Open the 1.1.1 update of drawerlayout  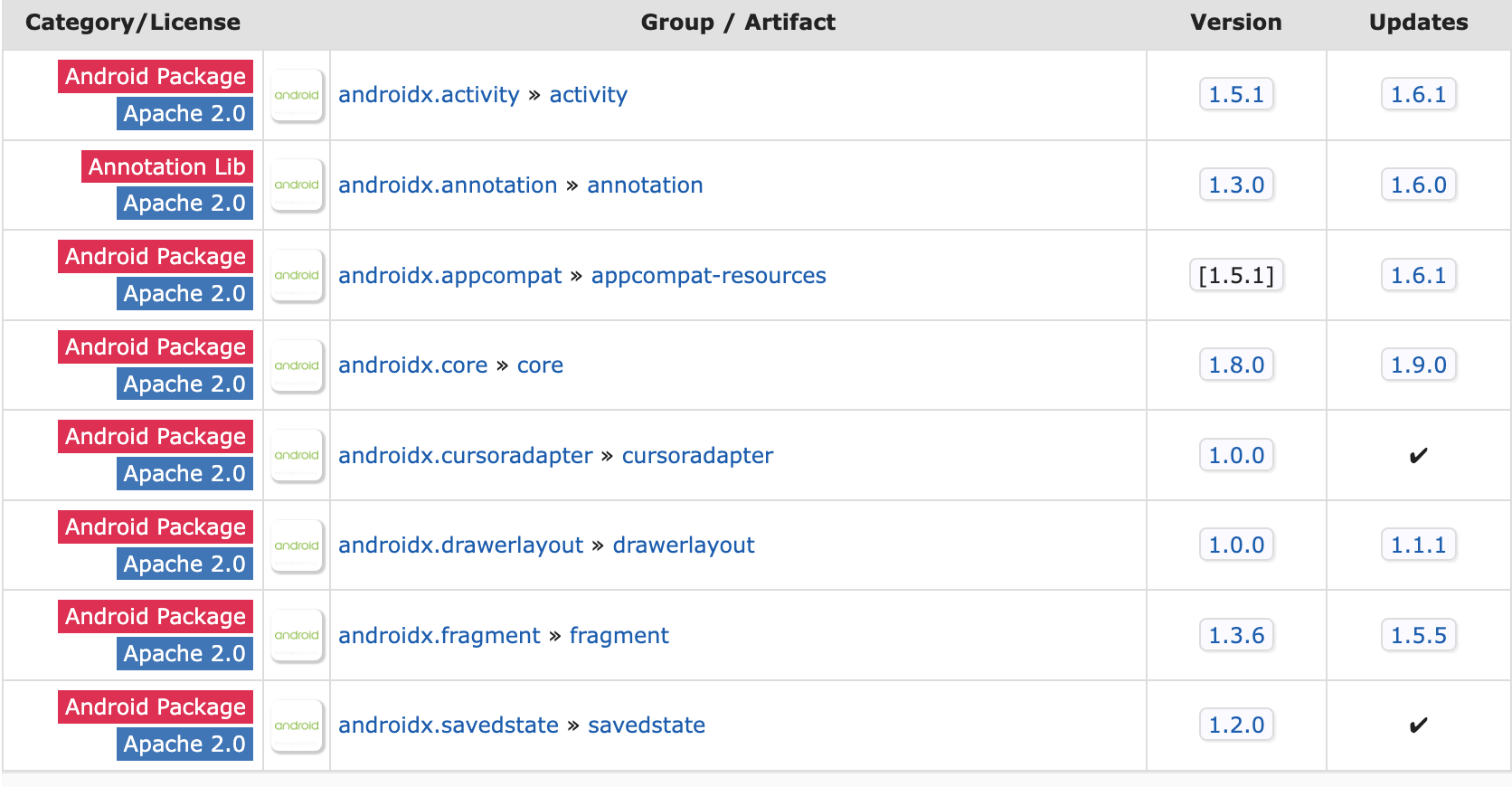point(1418,545)
